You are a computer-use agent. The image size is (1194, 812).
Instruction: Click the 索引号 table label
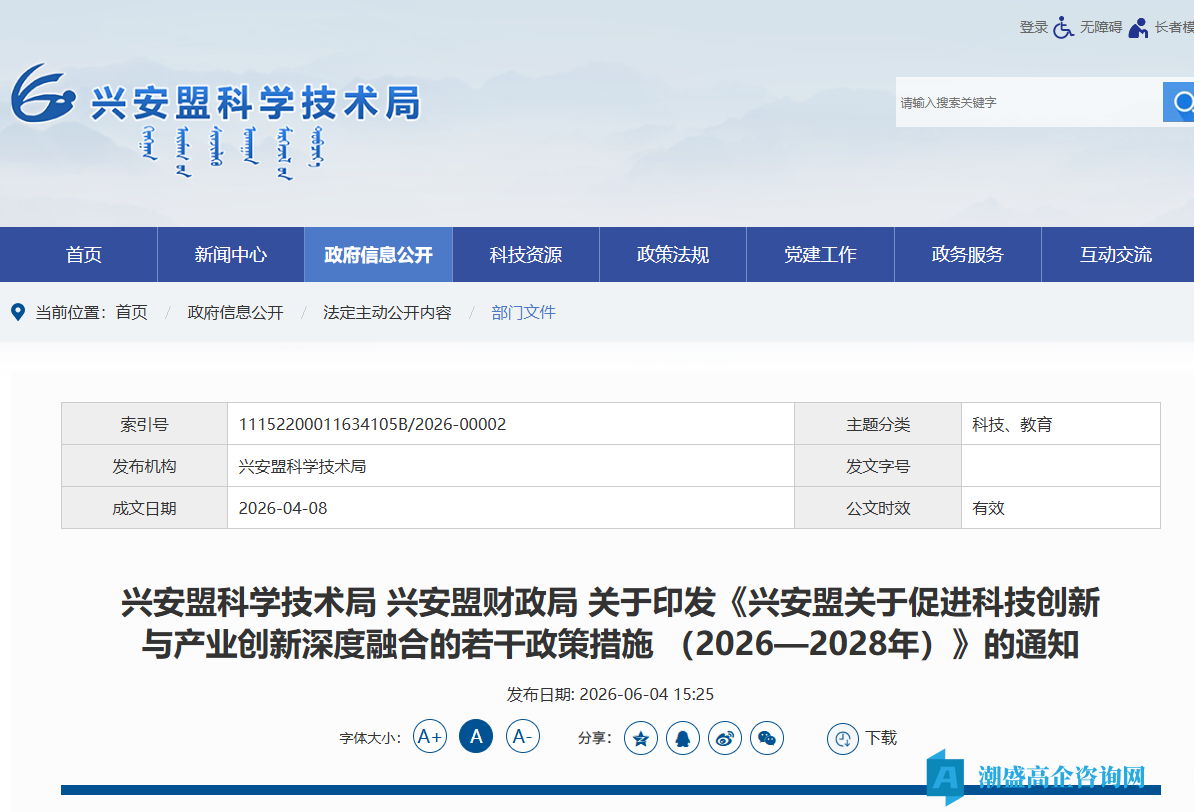pos(145,424)
